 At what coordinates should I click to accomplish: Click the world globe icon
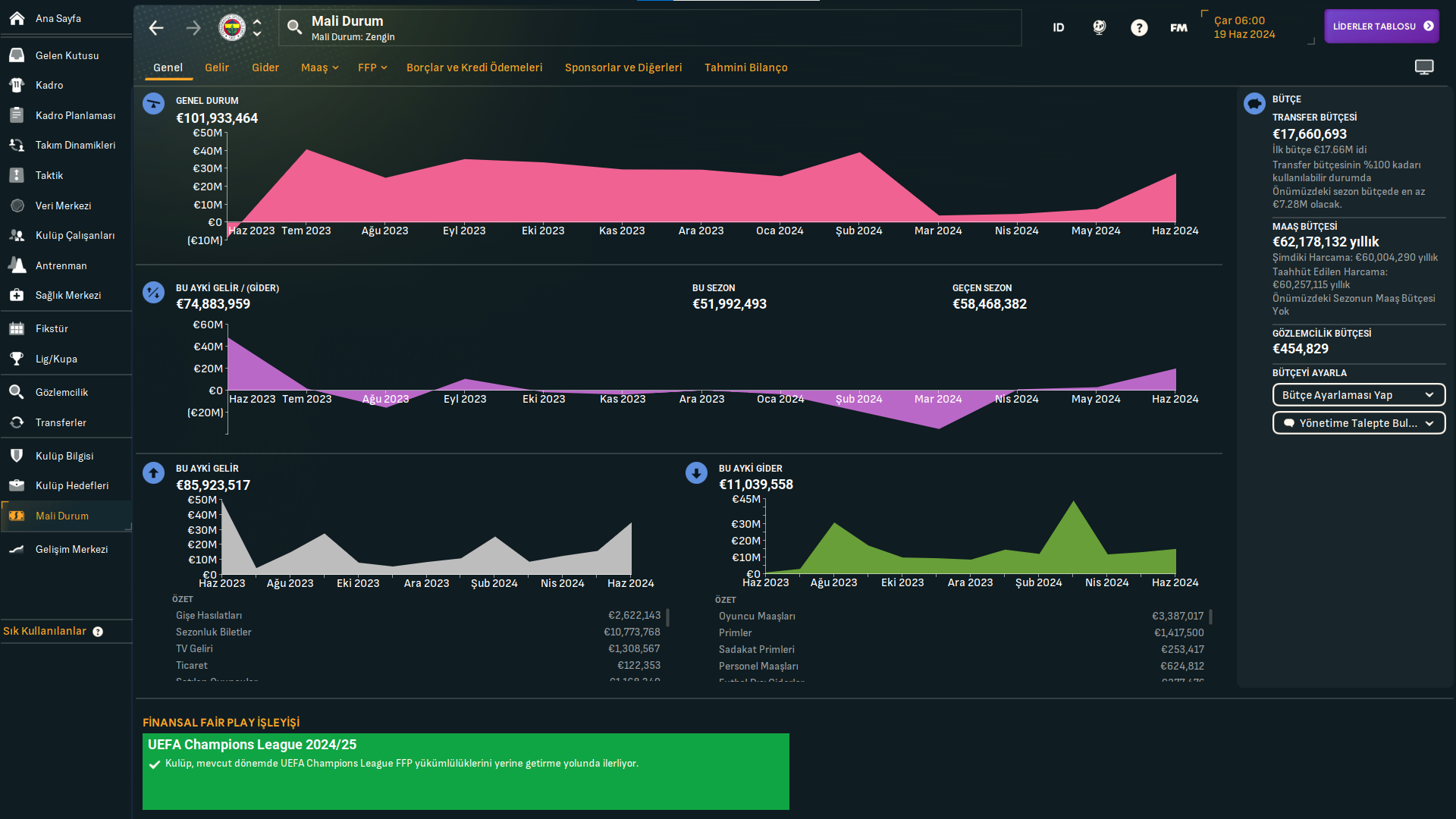(1099, 28)
